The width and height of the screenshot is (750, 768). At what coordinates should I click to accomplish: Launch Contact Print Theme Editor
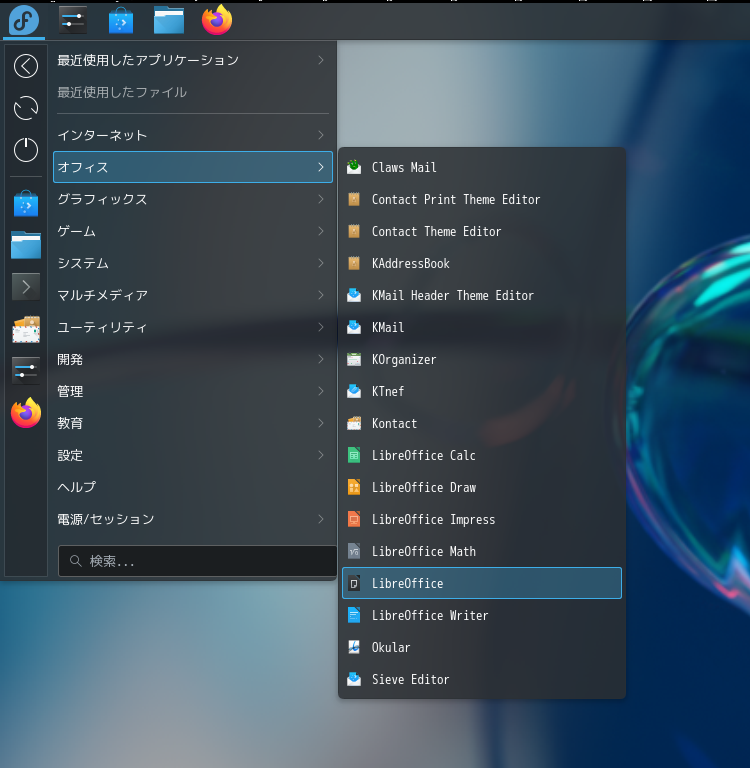(482, 199)
